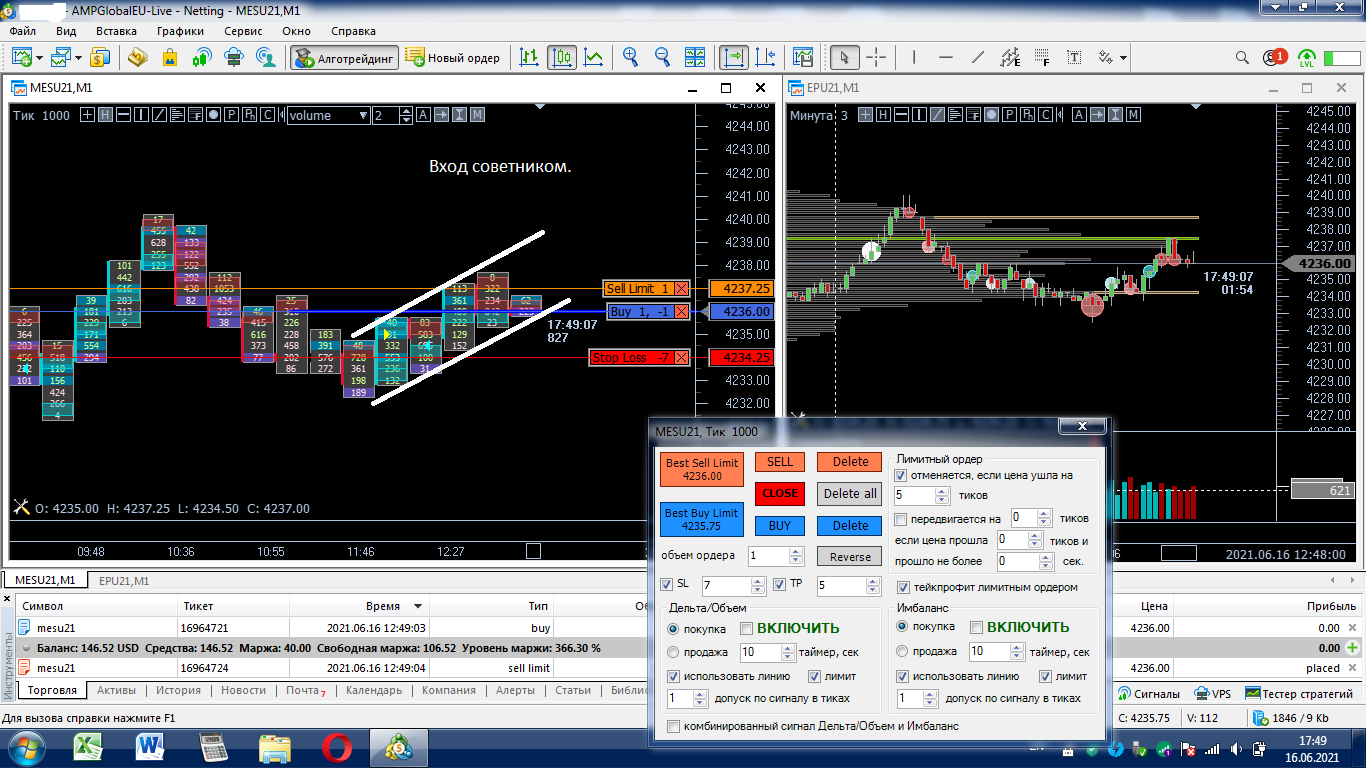The width and height of the screenshot is (1366, 768).
Task: Enable chart auto-scroll icon
Action: [x=734, y=58]
